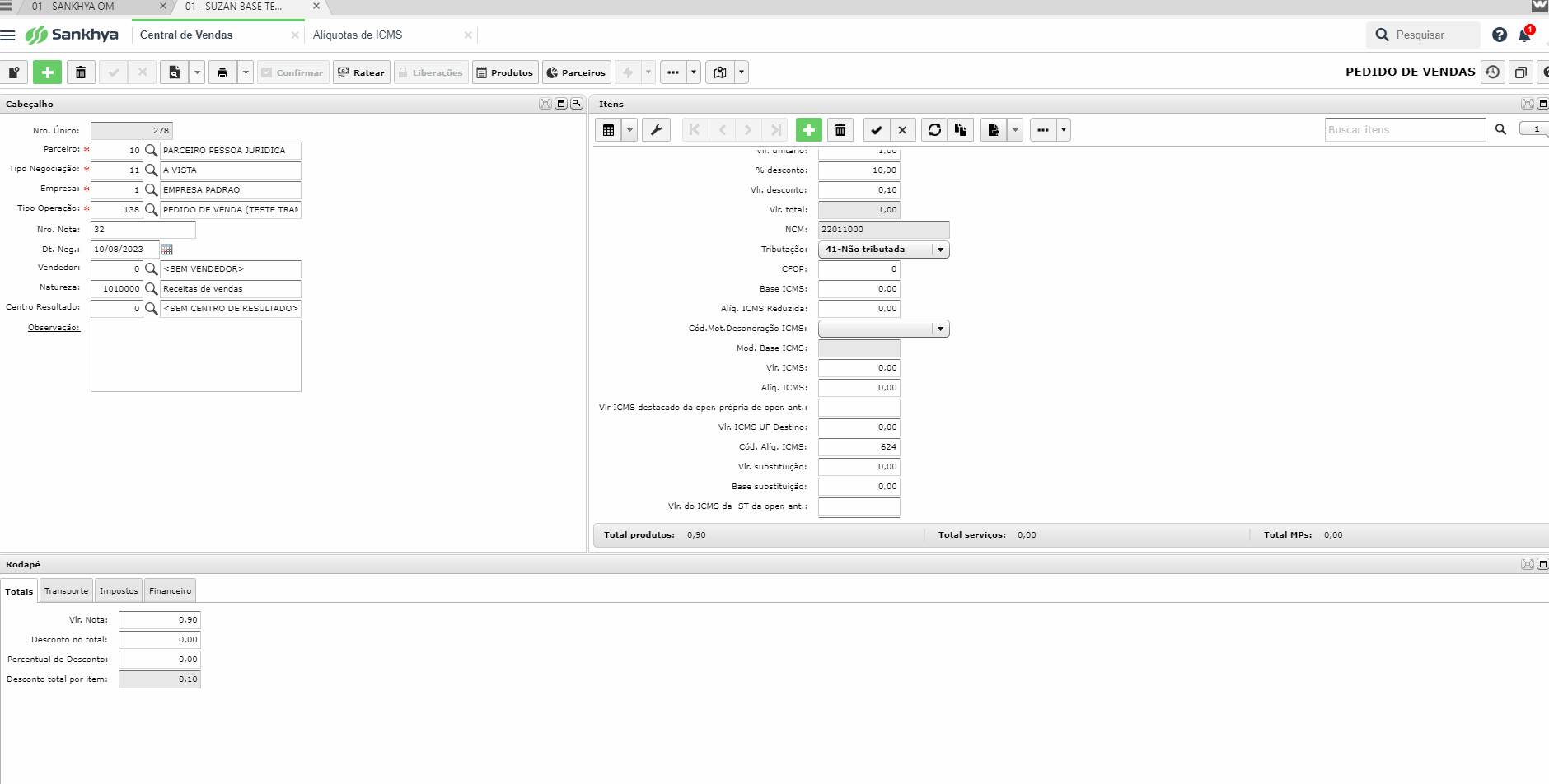Open the header more-options dropdown arrow
This screenshot has width=1549, height=784.
(x=694, y=72)
